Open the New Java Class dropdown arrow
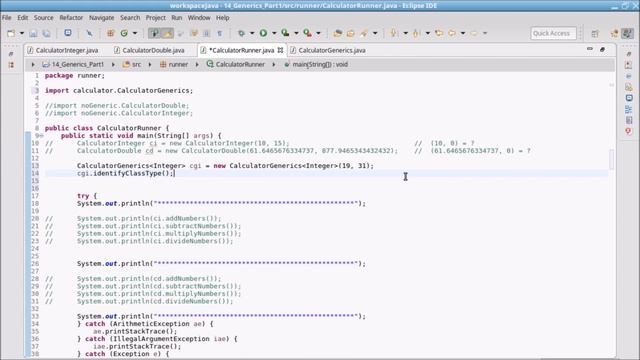Image resolution: width=640 pixels, height=360 pixels. coord(135,33)
